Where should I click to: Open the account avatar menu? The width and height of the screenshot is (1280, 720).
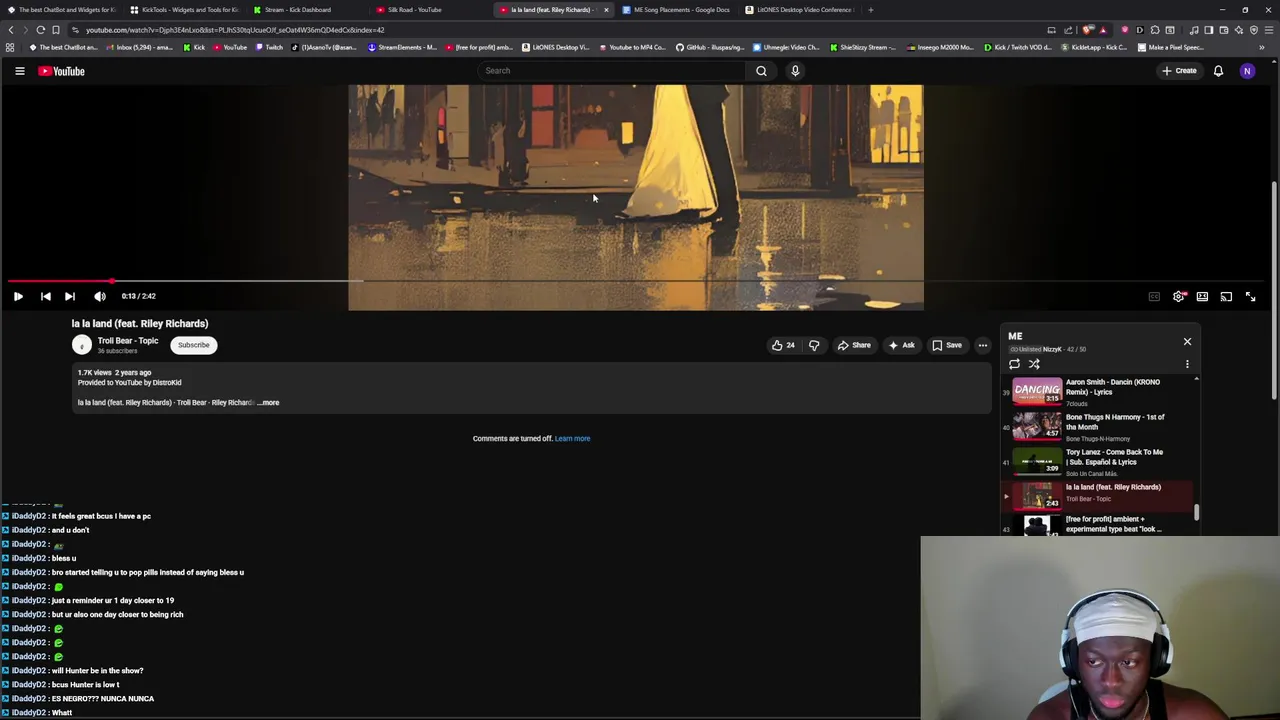click(x=1247, y=71)
